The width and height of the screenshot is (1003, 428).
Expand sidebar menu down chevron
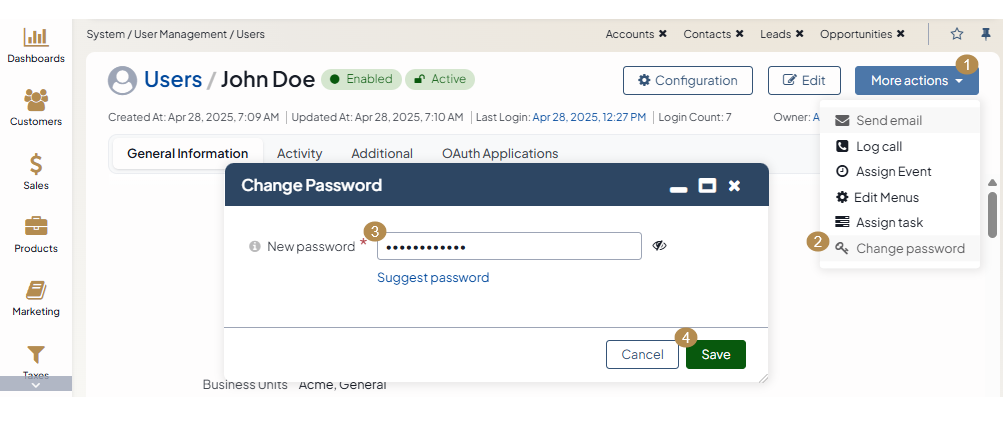(36, 385)
